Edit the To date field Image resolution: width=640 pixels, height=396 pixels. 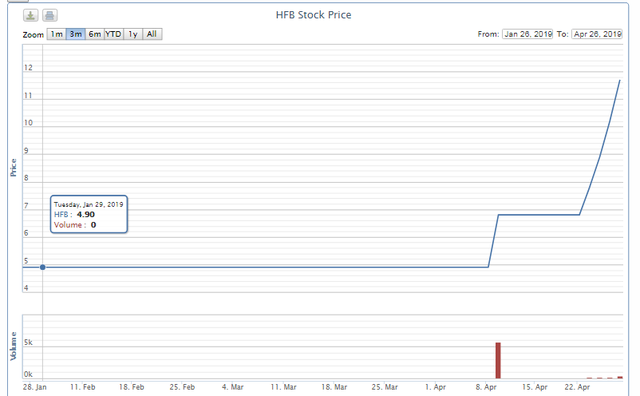click(x=597, y=34)
